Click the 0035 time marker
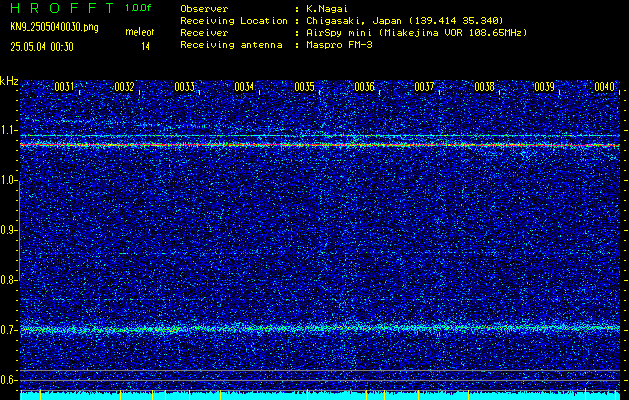629x400 pixels. [x=304, y=87]
